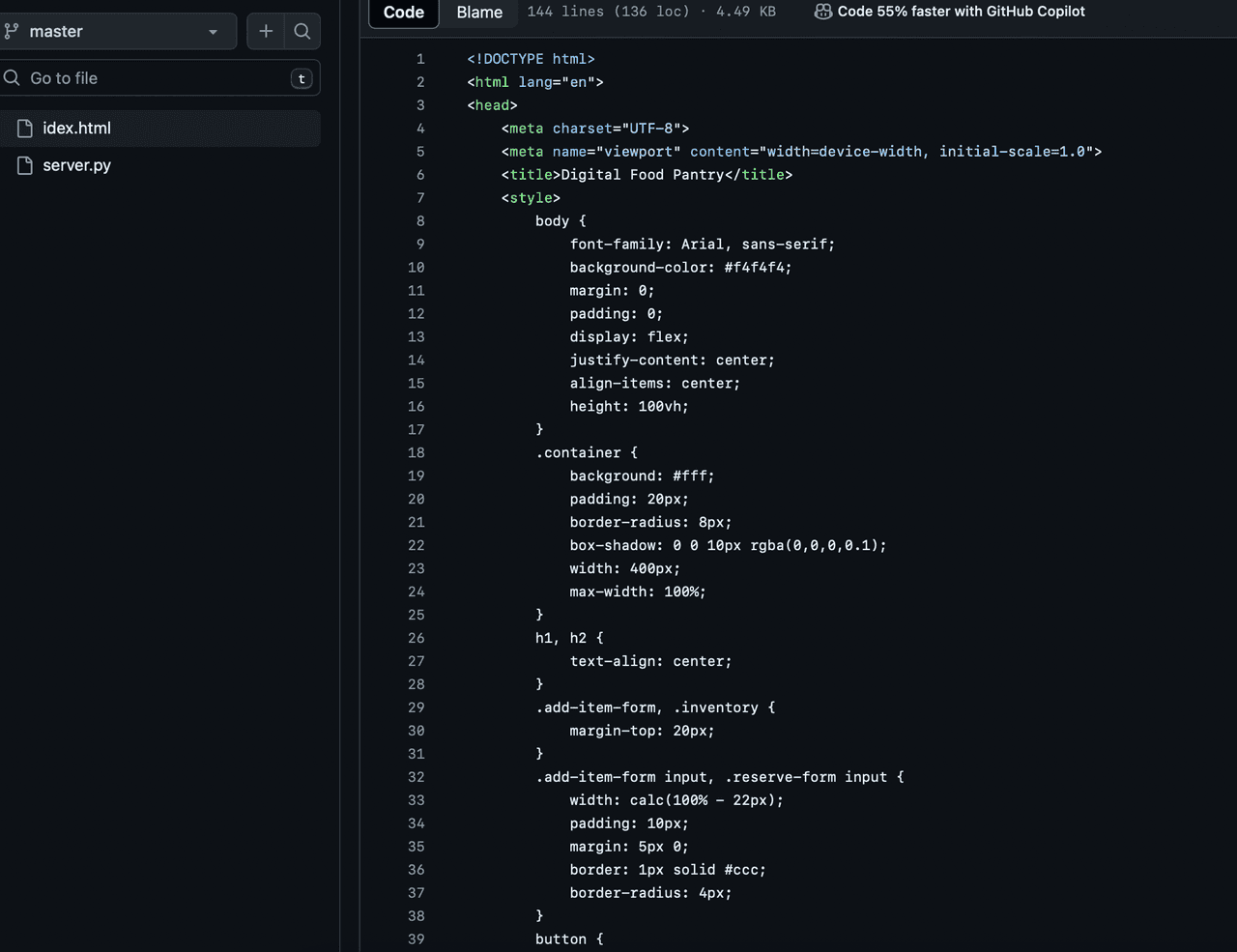Switch to the Blame tab

(479, 13)
